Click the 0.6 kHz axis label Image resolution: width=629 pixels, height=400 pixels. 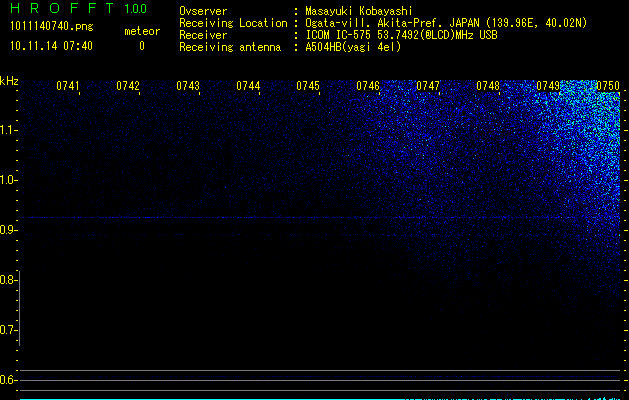(8, 380)
